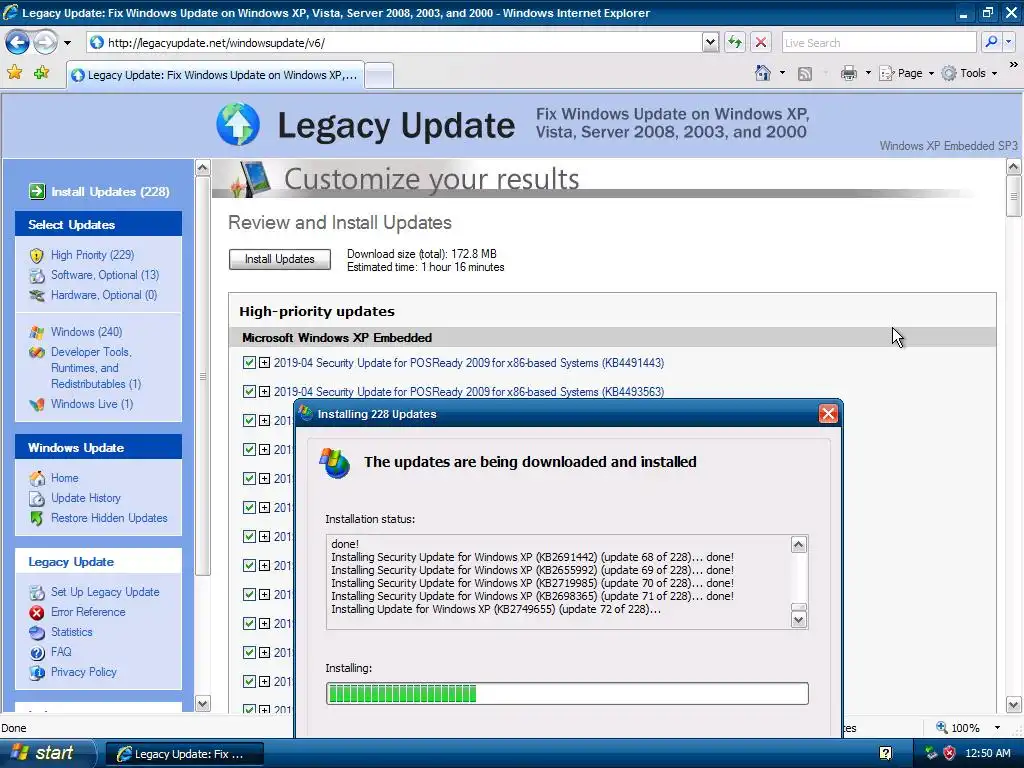Open the Print dropdown arrow
The width and height of the screenshot is (1024, 768).
[x=868, y=73]
